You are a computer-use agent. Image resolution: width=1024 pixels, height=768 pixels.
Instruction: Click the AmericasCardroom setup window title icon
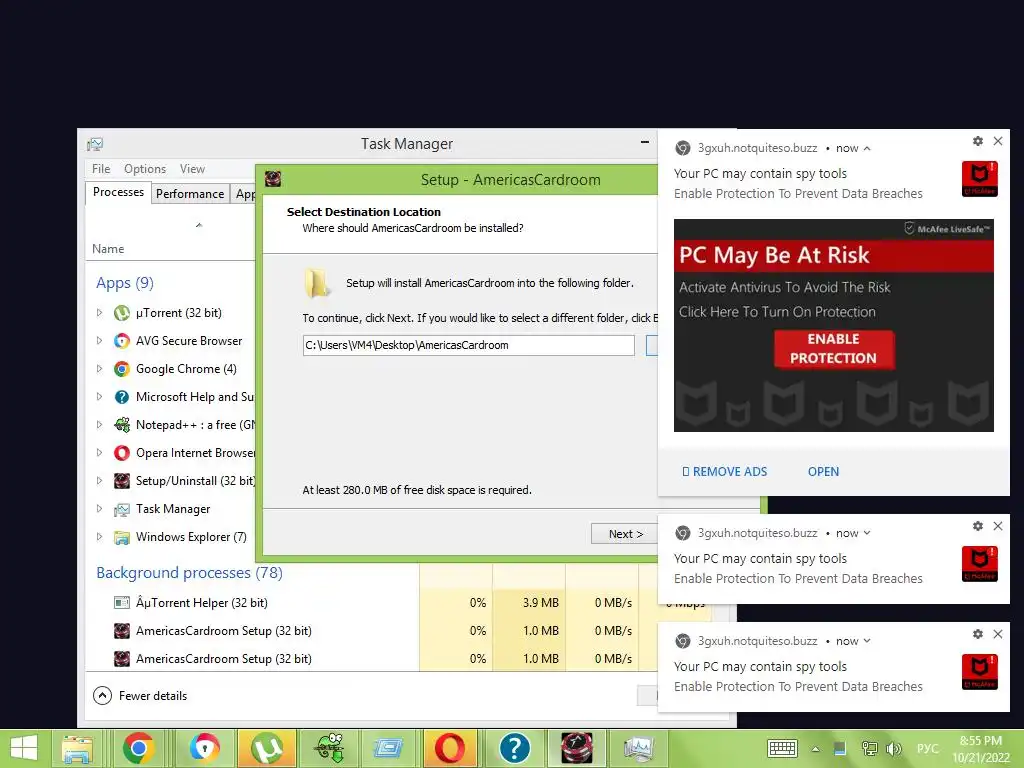pyautogui.click(x=273, y=179)
